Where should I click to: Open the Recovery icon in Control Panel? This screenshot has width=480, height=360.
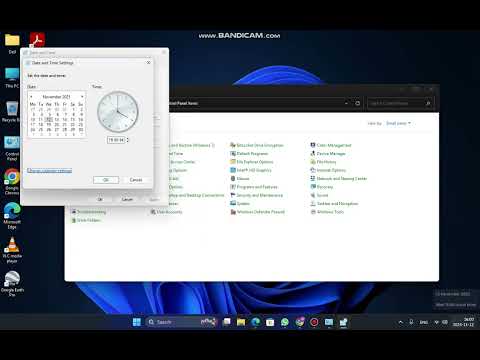point(313,187)
